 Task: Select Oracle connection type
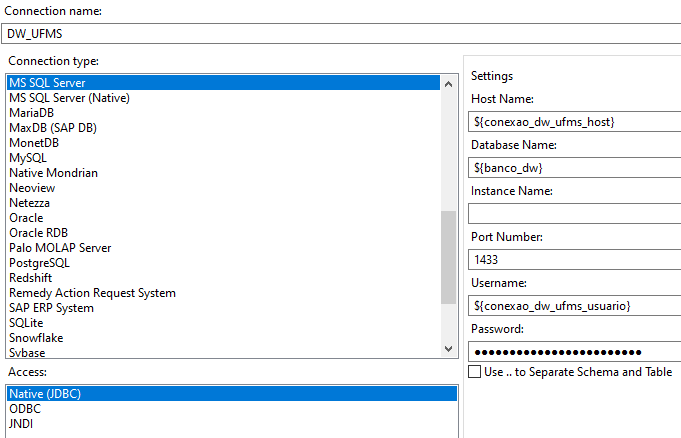(x=224, y=218)
